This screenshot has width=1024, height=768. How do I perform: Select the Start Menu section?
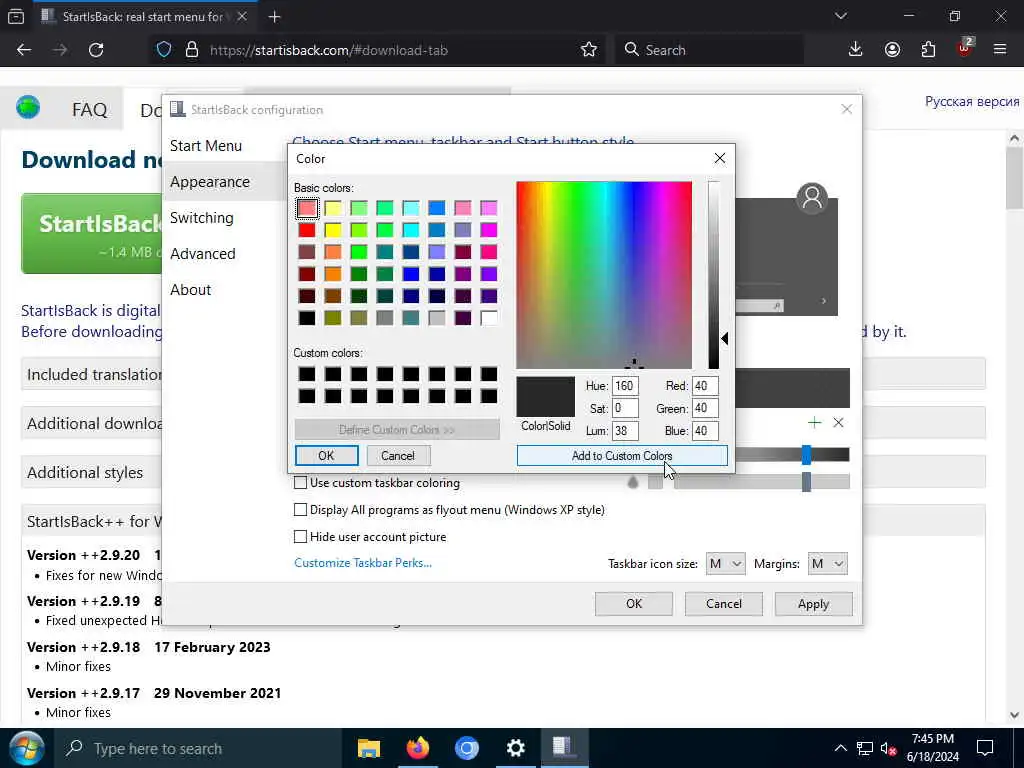pyautogui.click(x=206, y=146)
